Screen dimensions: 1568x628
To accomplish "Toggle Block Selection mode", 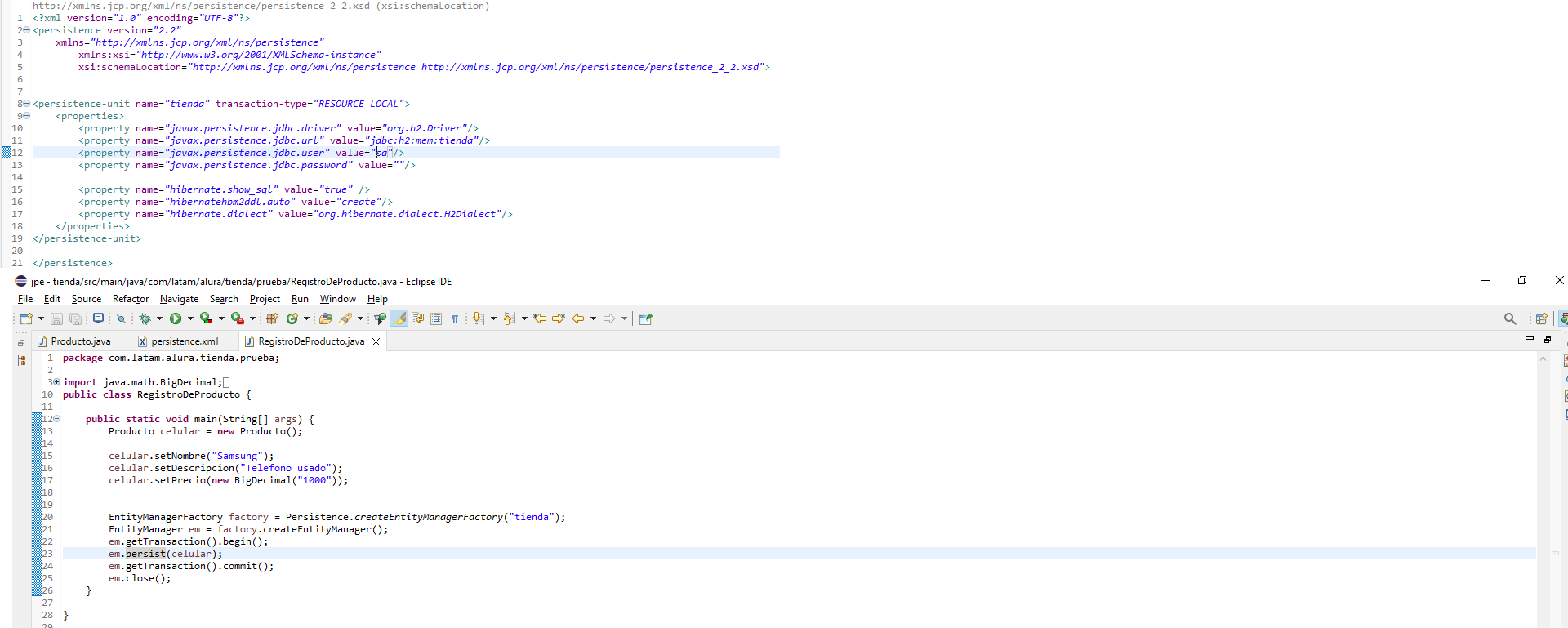I will (436, 318).
